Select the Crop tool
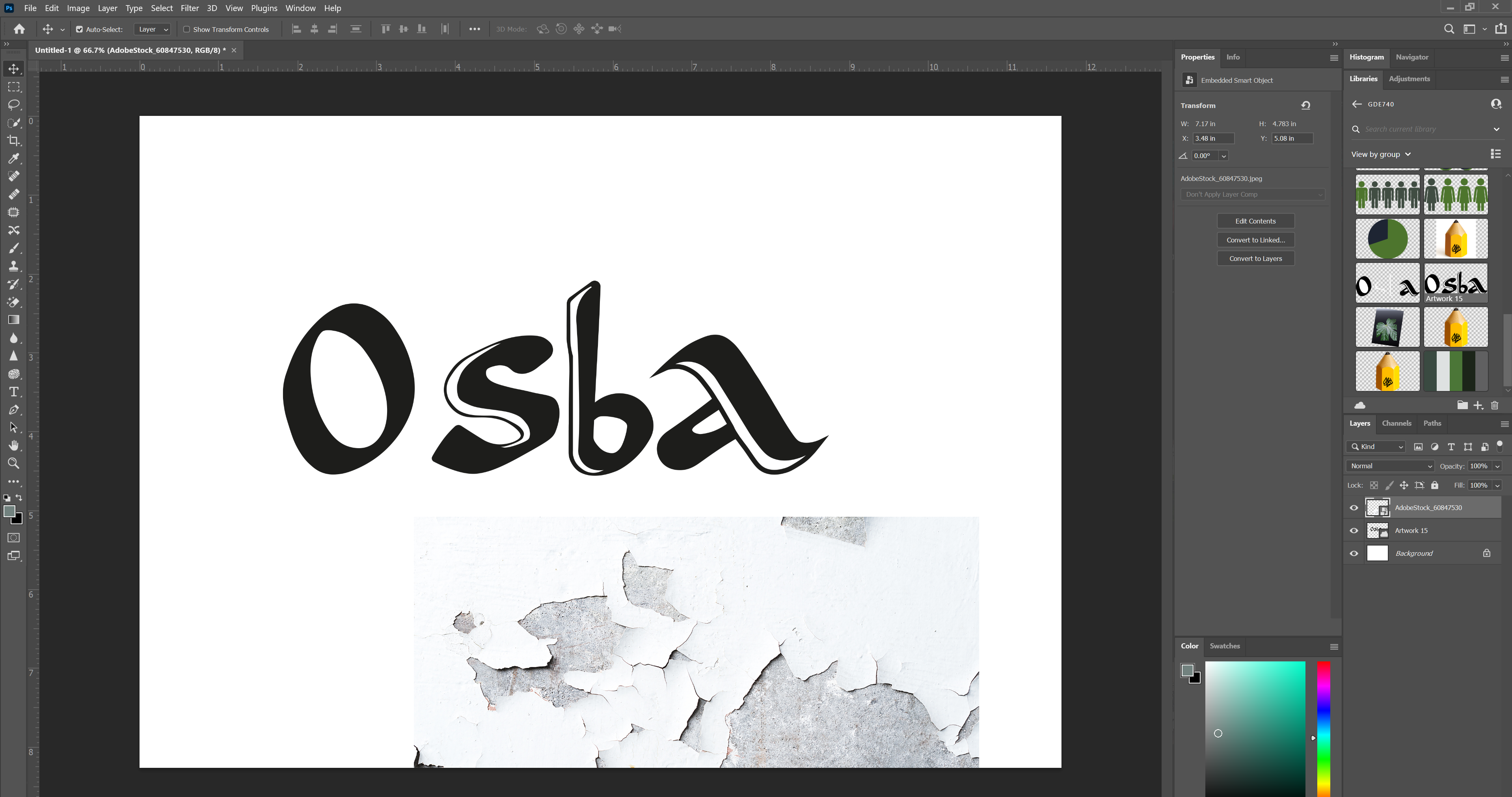The height and width of the screenshot is (797, 1512). [x=13, y=141]
